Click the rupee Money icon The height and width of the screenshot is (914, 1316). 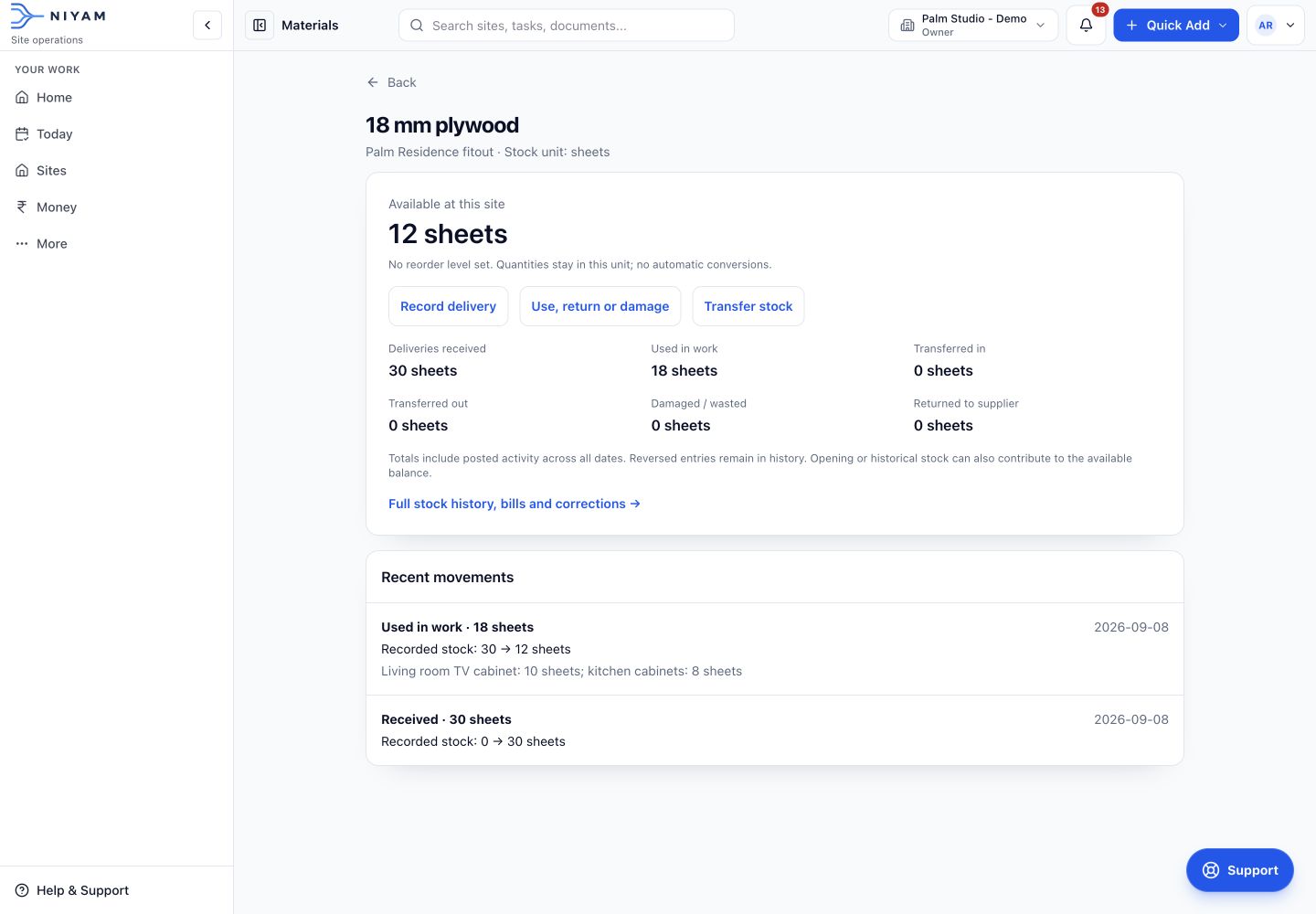pyautogui.click(x=22, y=207)
